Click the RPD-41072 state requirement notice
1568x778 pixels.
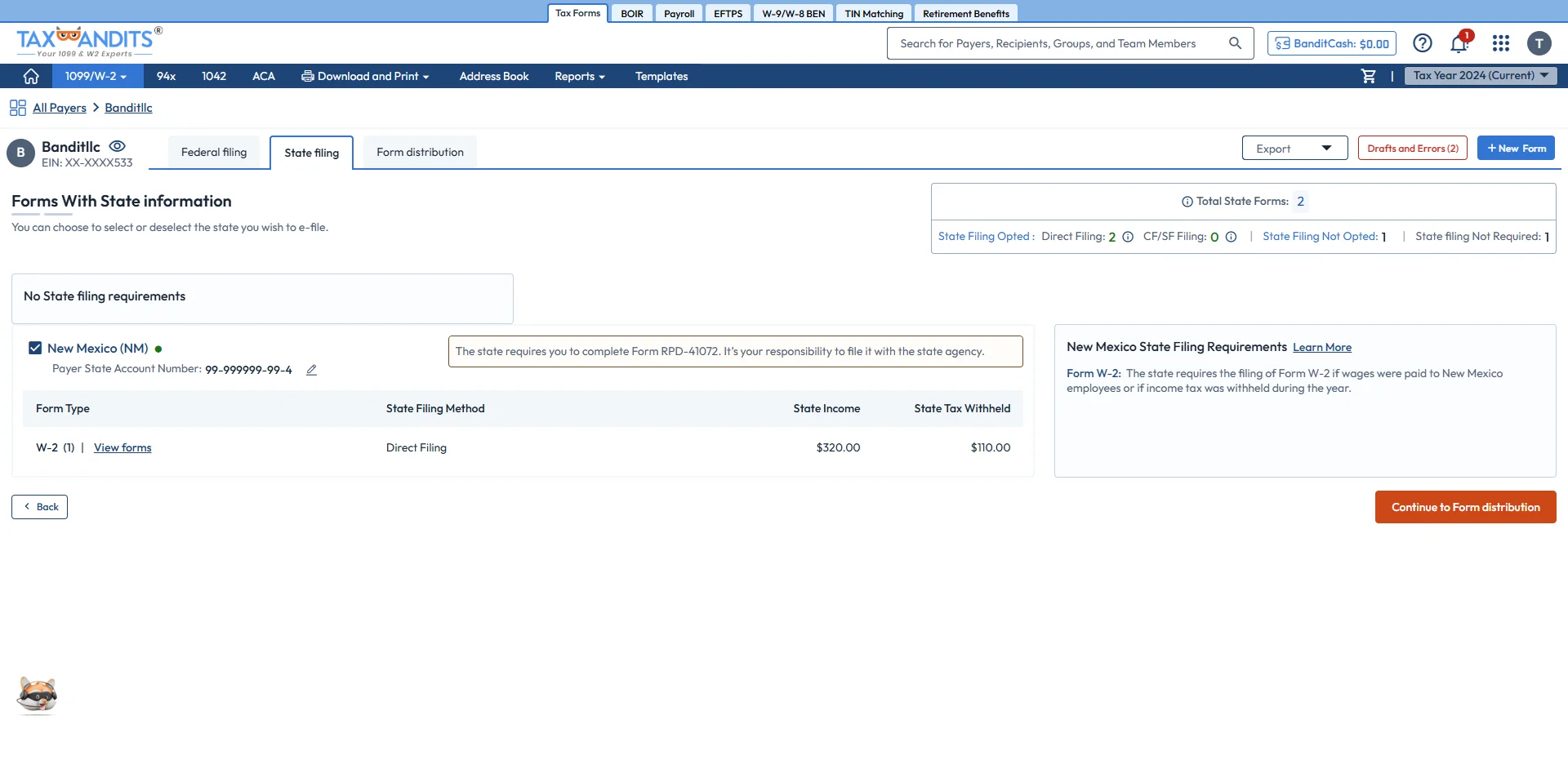(735, 351)
